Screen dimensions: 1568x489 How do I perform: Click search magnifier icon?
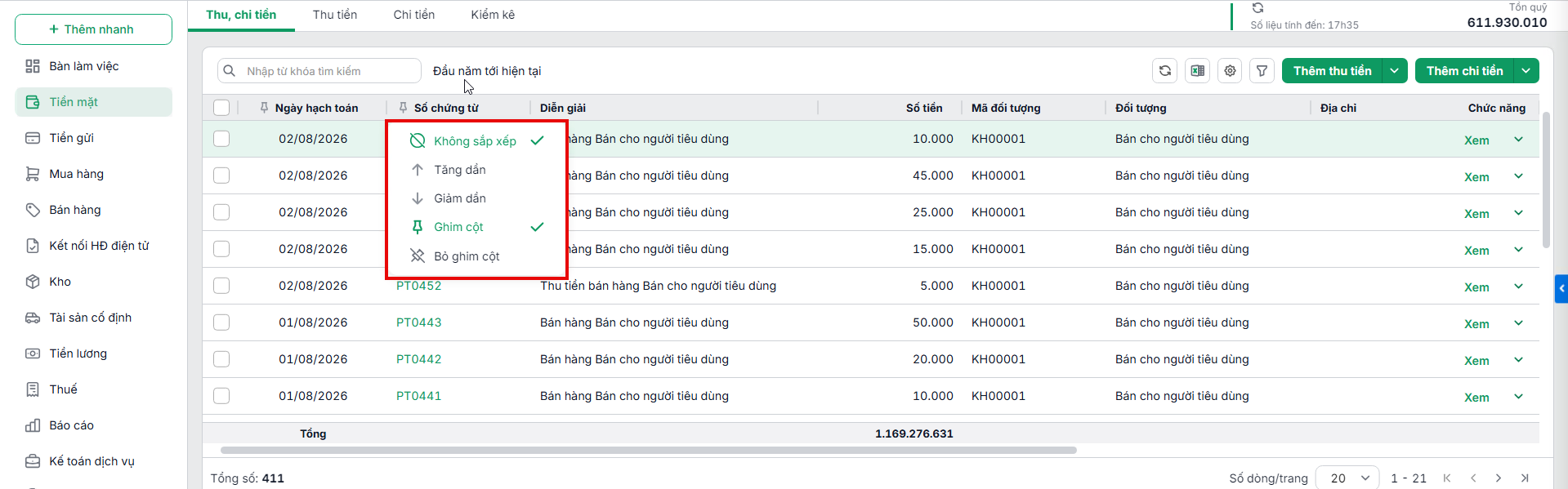230,71
